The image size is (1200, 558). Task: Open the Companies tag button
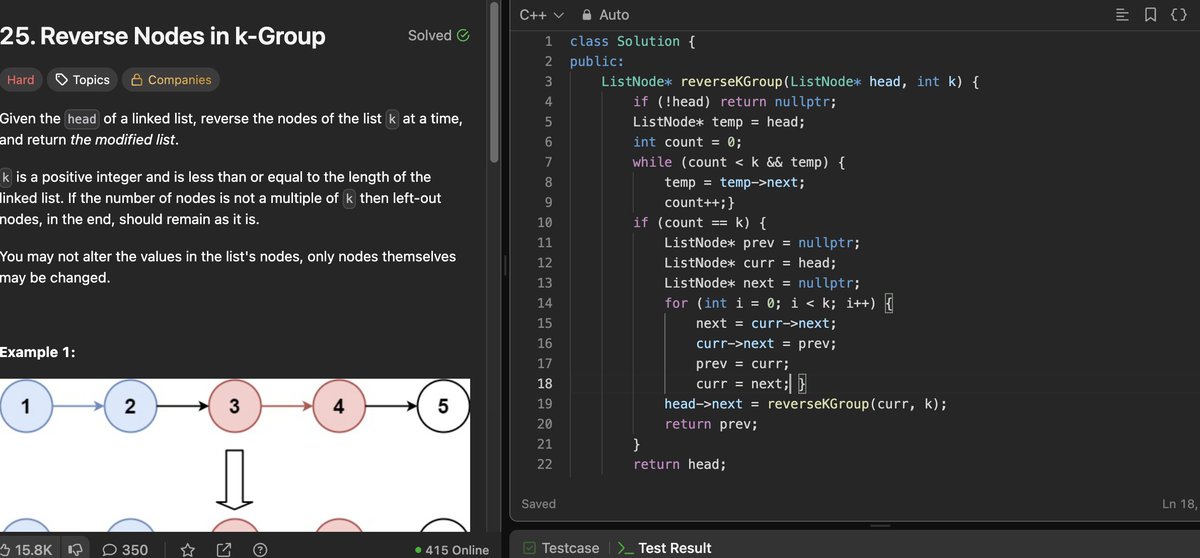click(x=172, y=80)
